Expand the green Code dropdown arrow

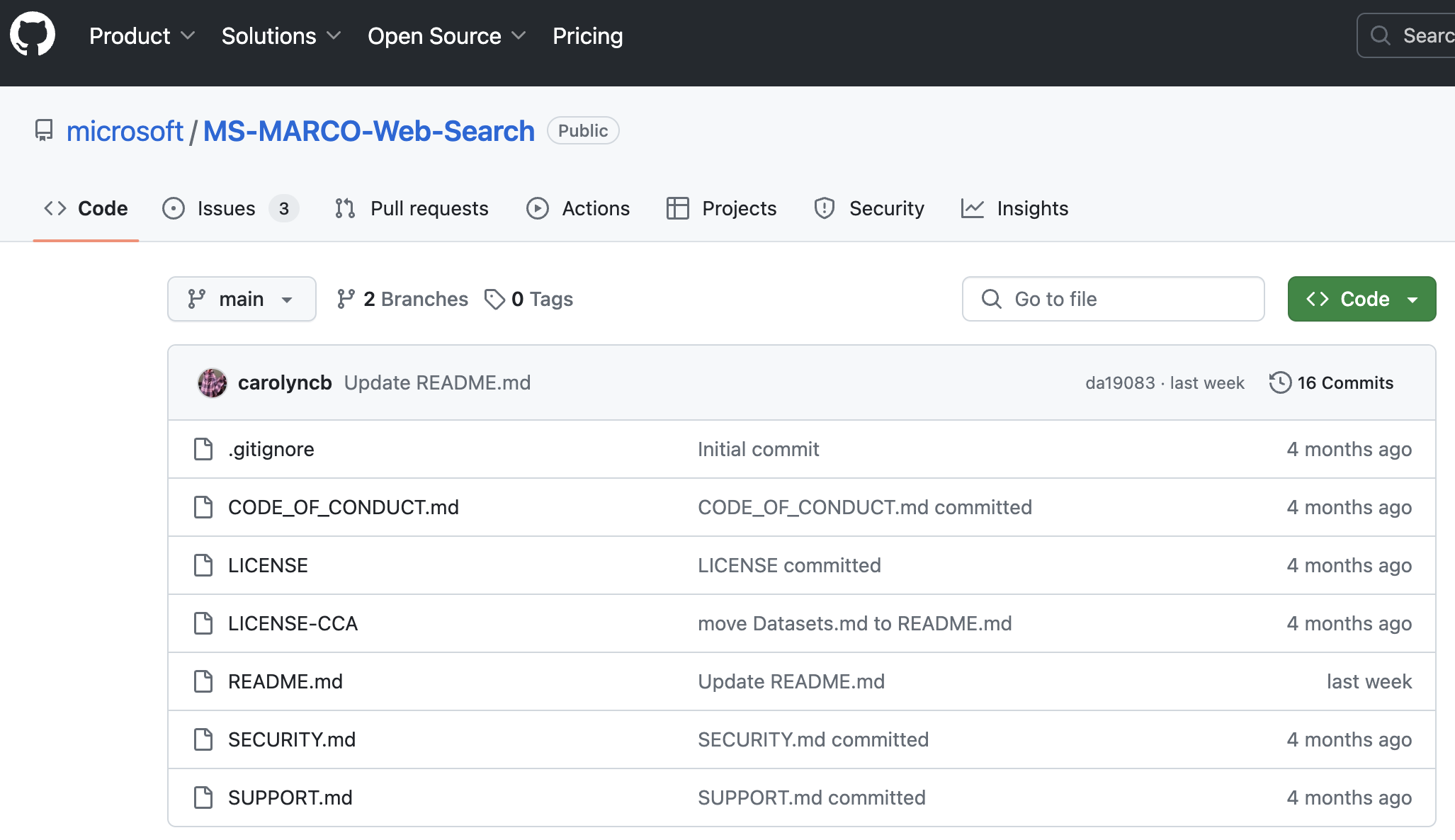[1414, 298]
